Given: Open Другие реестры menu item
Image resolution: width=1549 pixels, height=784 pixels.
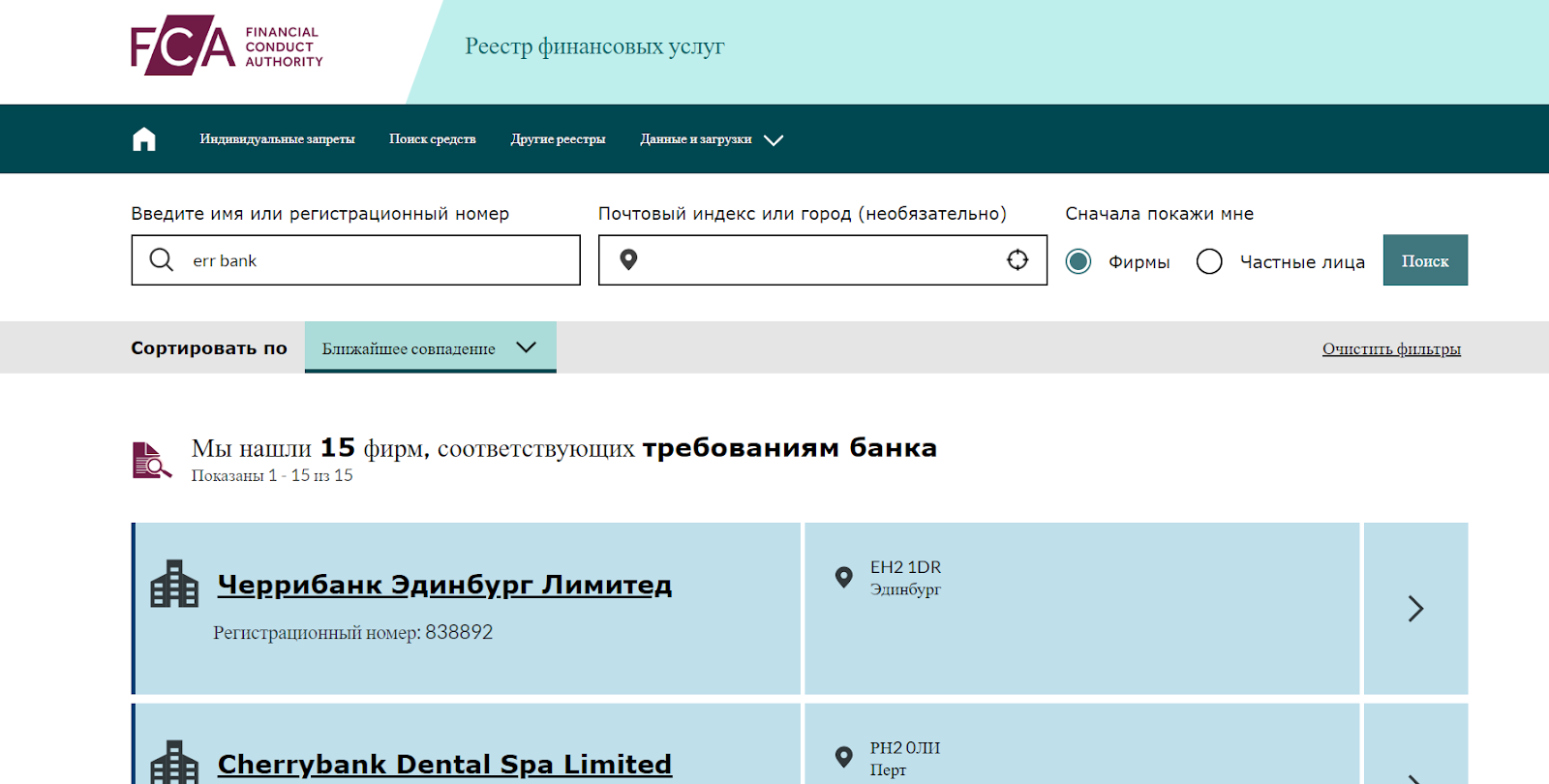Looking at the screenshot, I should click(x=559, y=139).
